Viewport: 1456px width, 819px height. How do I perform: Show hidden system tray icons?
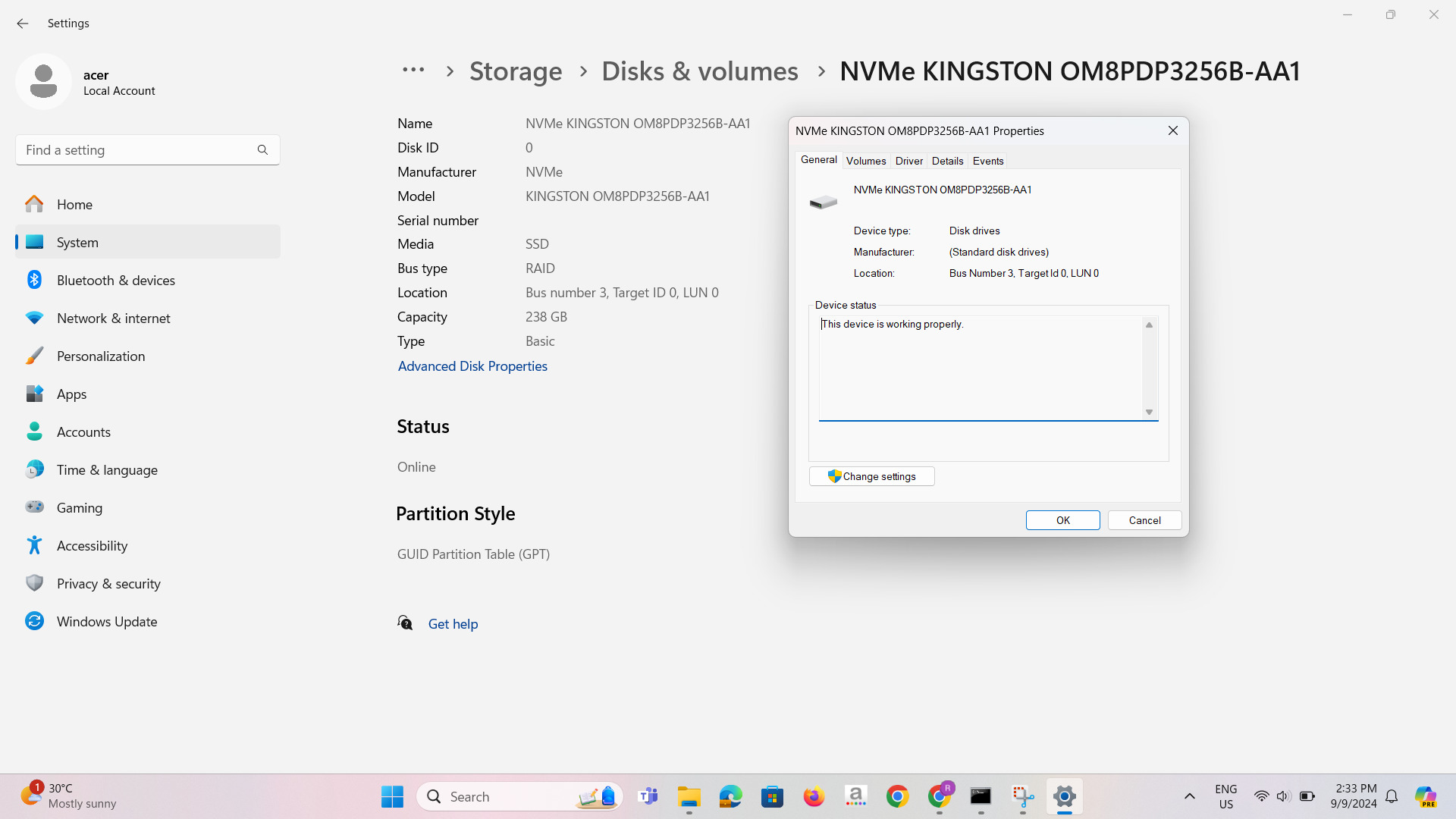[x=1189, y=796]
